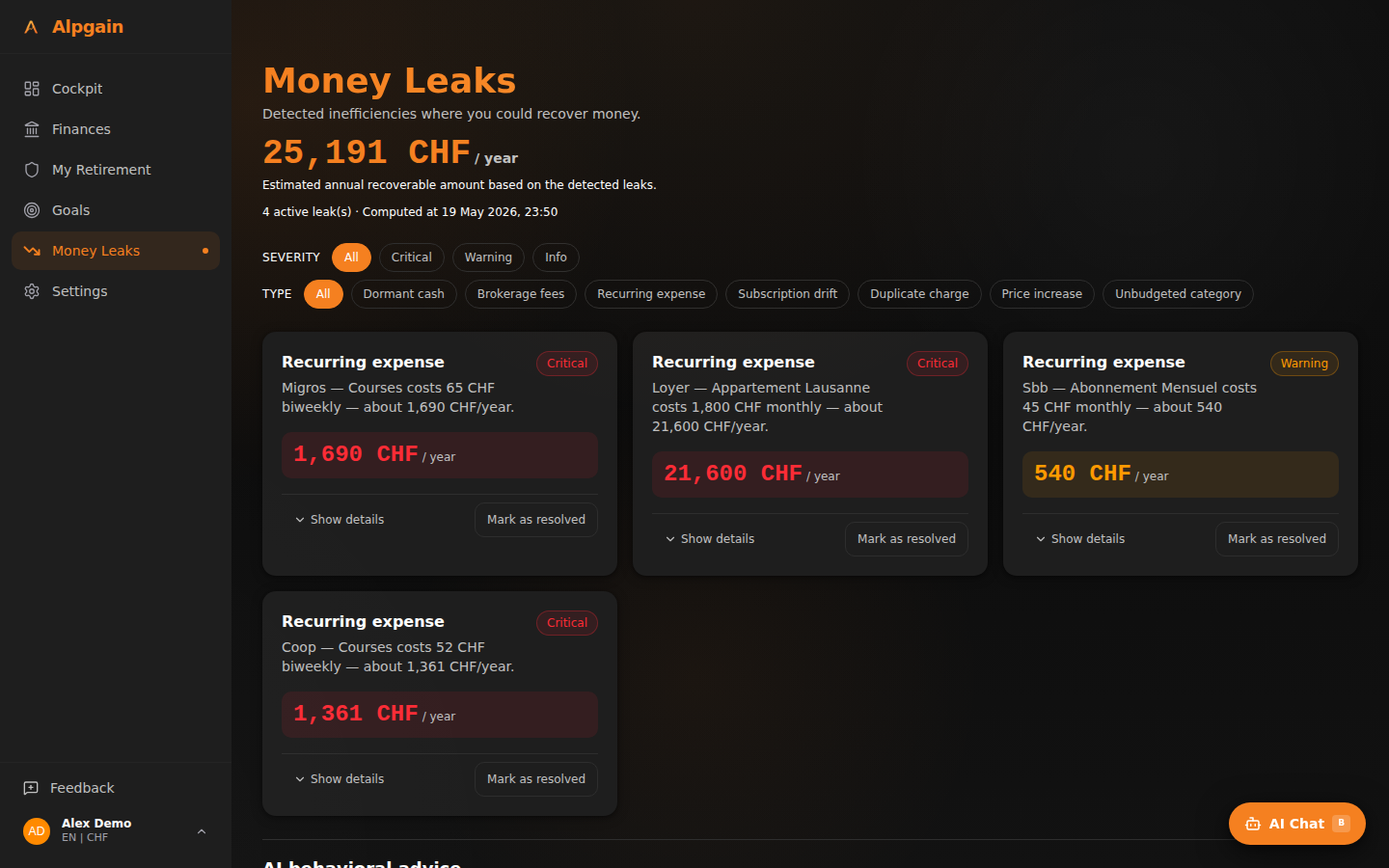Filter type by Price increase
Image resolution: width=1389 pixels, height=868 pixels.
coord(1042,294)
